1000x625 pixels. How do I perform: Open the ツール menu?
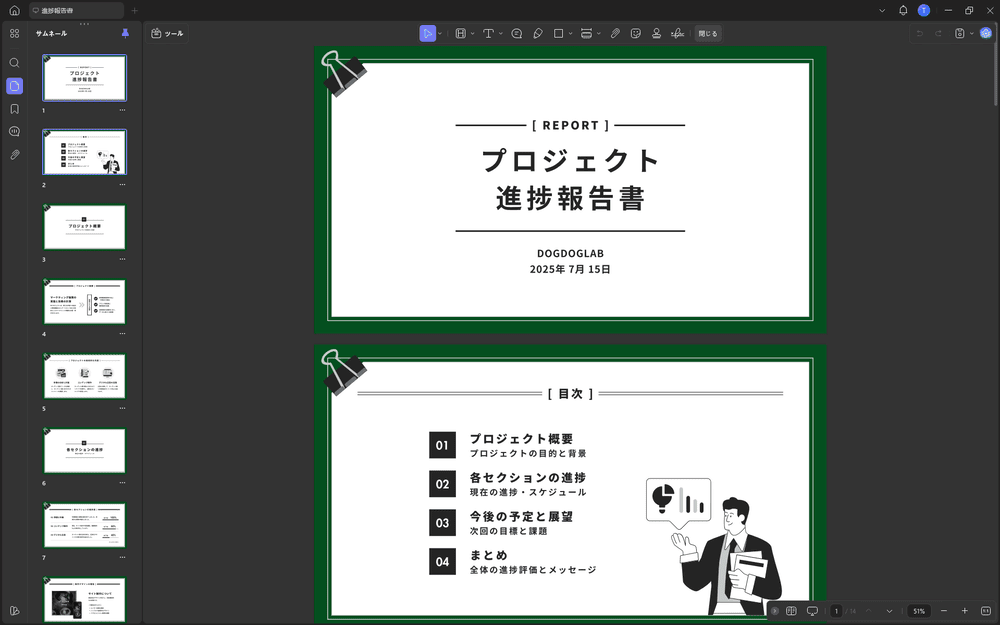[167, 33]
